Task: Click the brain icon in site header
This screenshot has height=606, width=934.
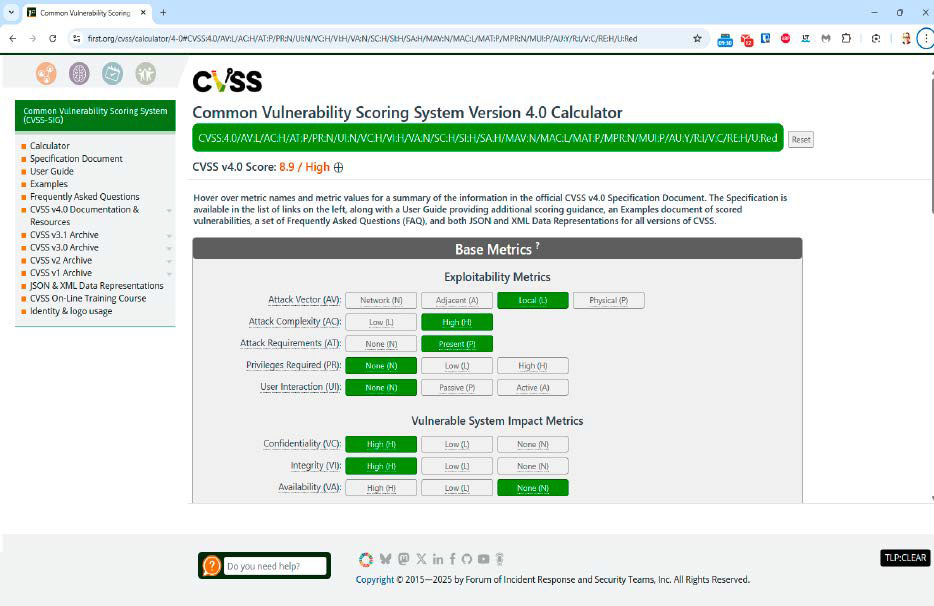Action: pos(79,73)
